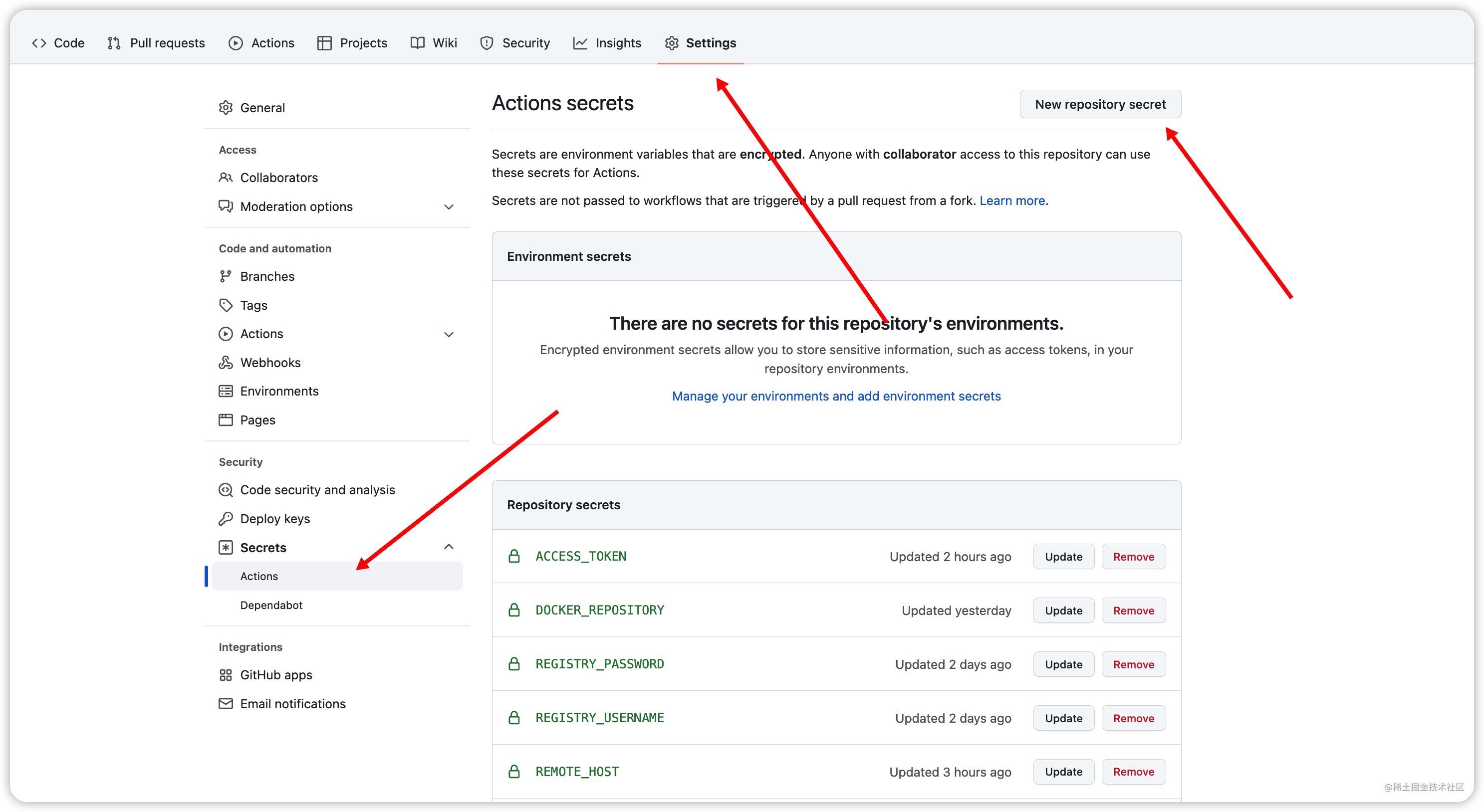
Task: Click the Security shield icon
Action: [x=487, y=43]
